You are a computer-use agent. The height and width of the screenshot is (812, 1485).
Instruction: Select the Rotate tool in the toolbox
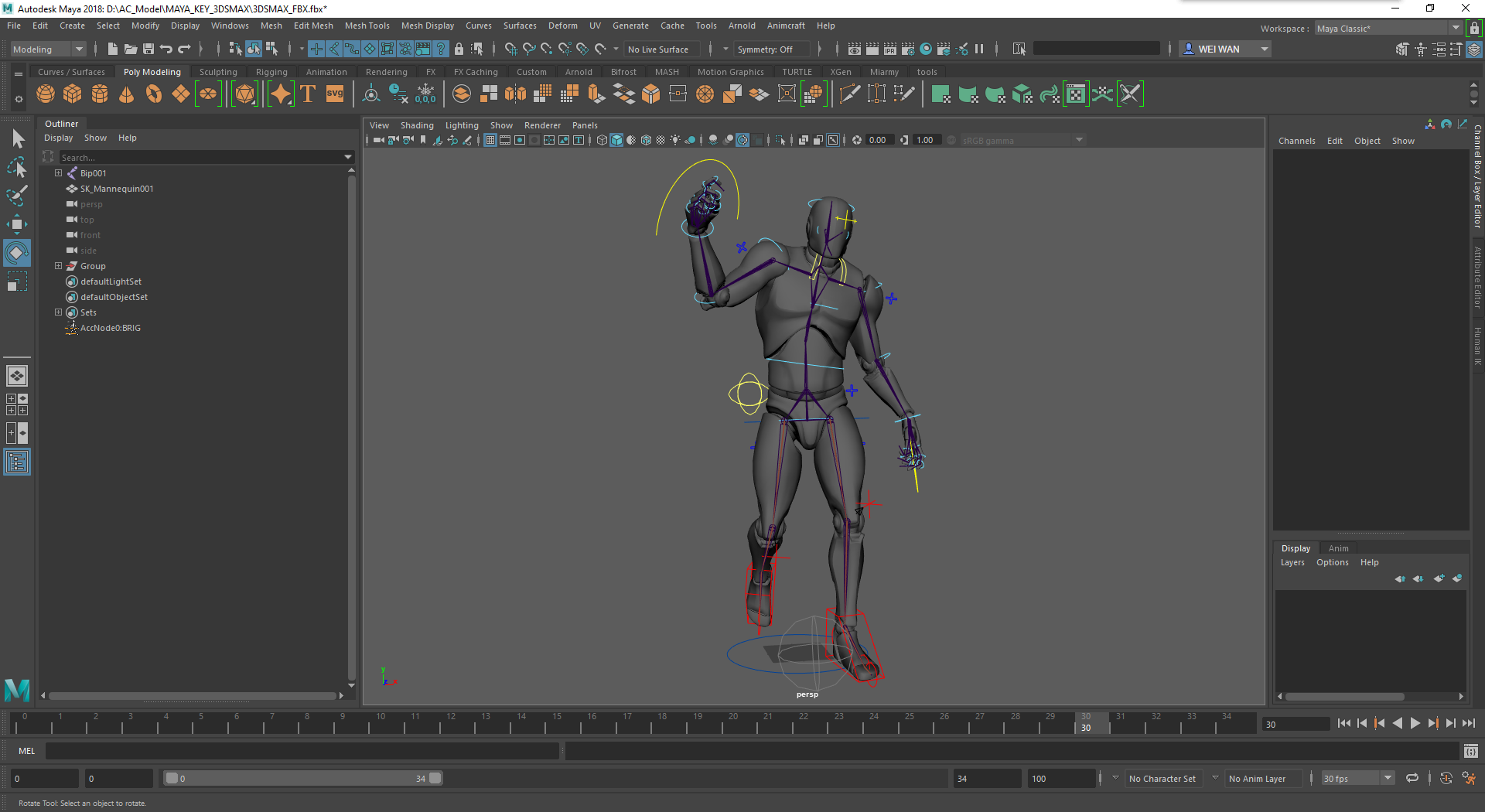point(17,253)
